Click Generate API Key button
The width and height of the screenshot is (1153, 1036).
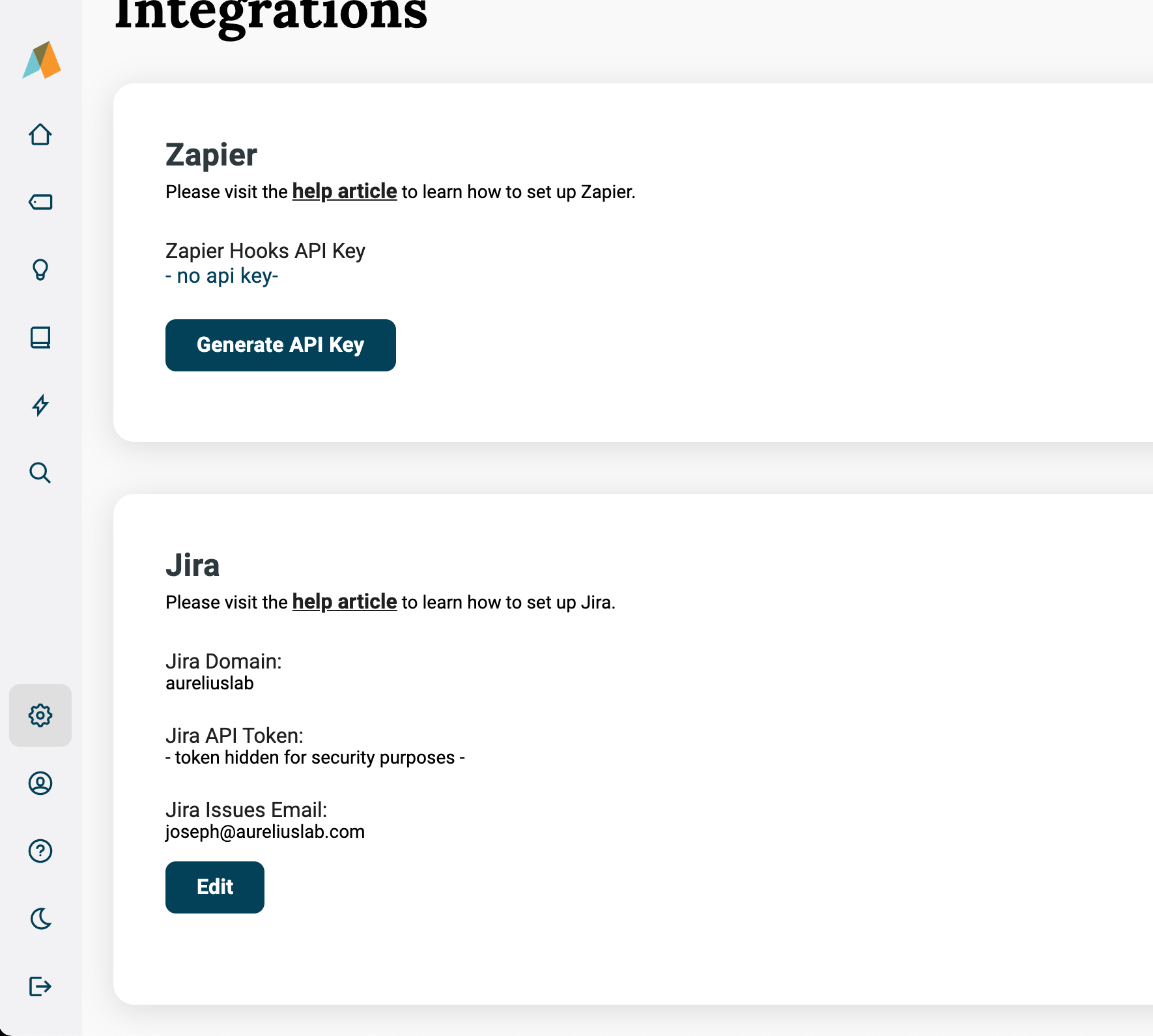(x=281, y=345)
